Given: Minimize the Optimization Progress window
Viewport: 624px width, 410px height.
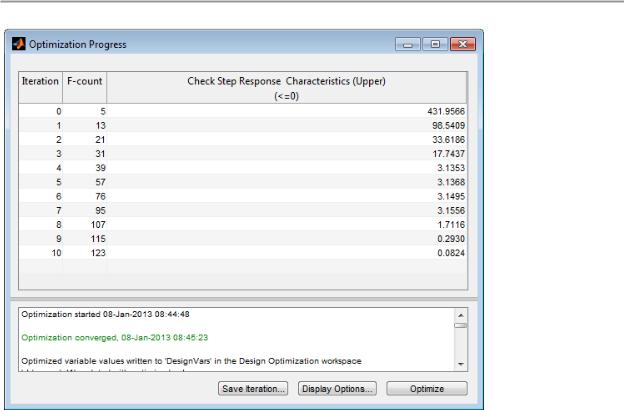Looking at the screenshot, I should (408, 44).
